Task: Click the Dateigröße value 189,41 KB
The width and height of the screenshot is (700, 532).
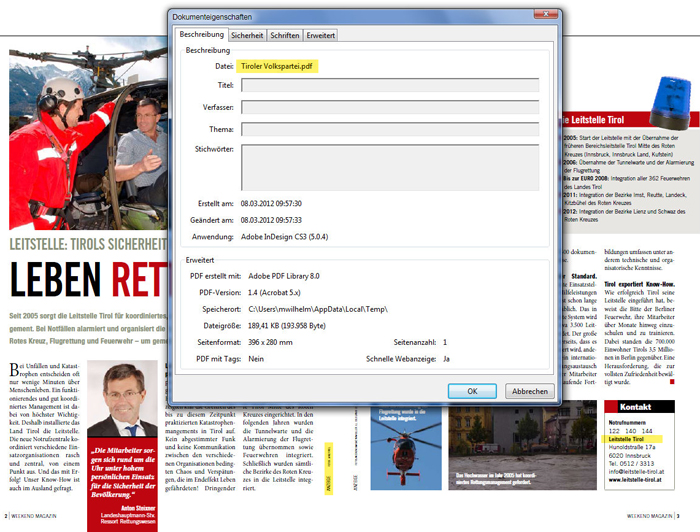Action: tap(287, 326)
